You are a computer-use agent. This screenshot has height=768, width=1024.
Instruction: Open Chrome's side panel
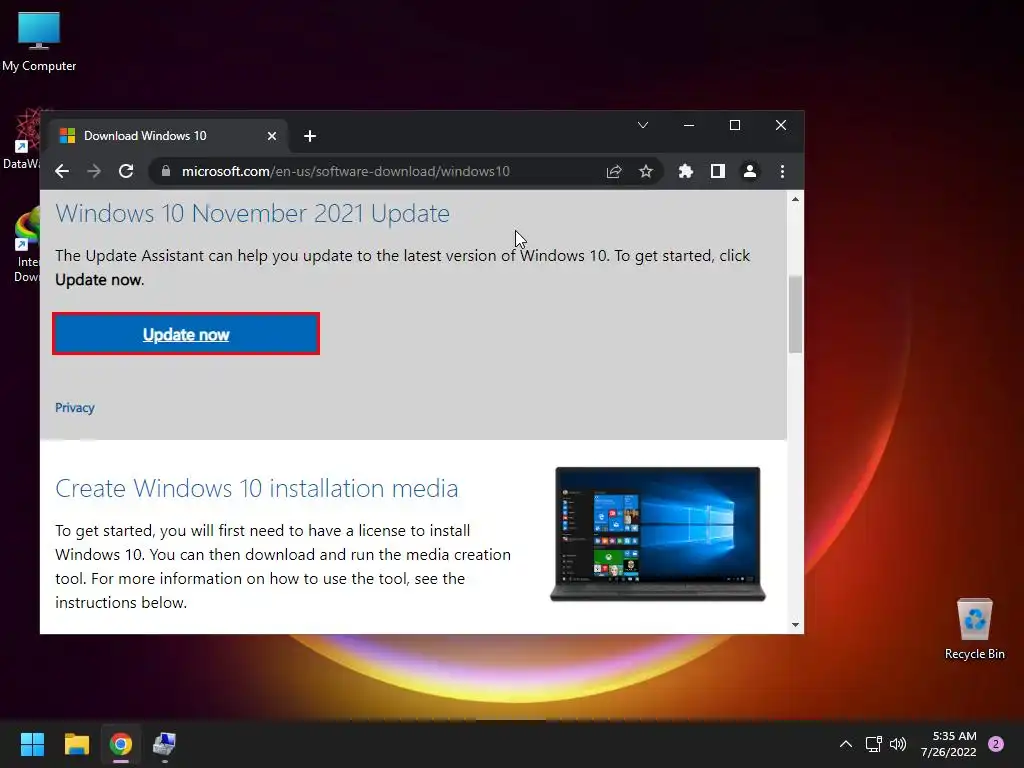point(718,171)
